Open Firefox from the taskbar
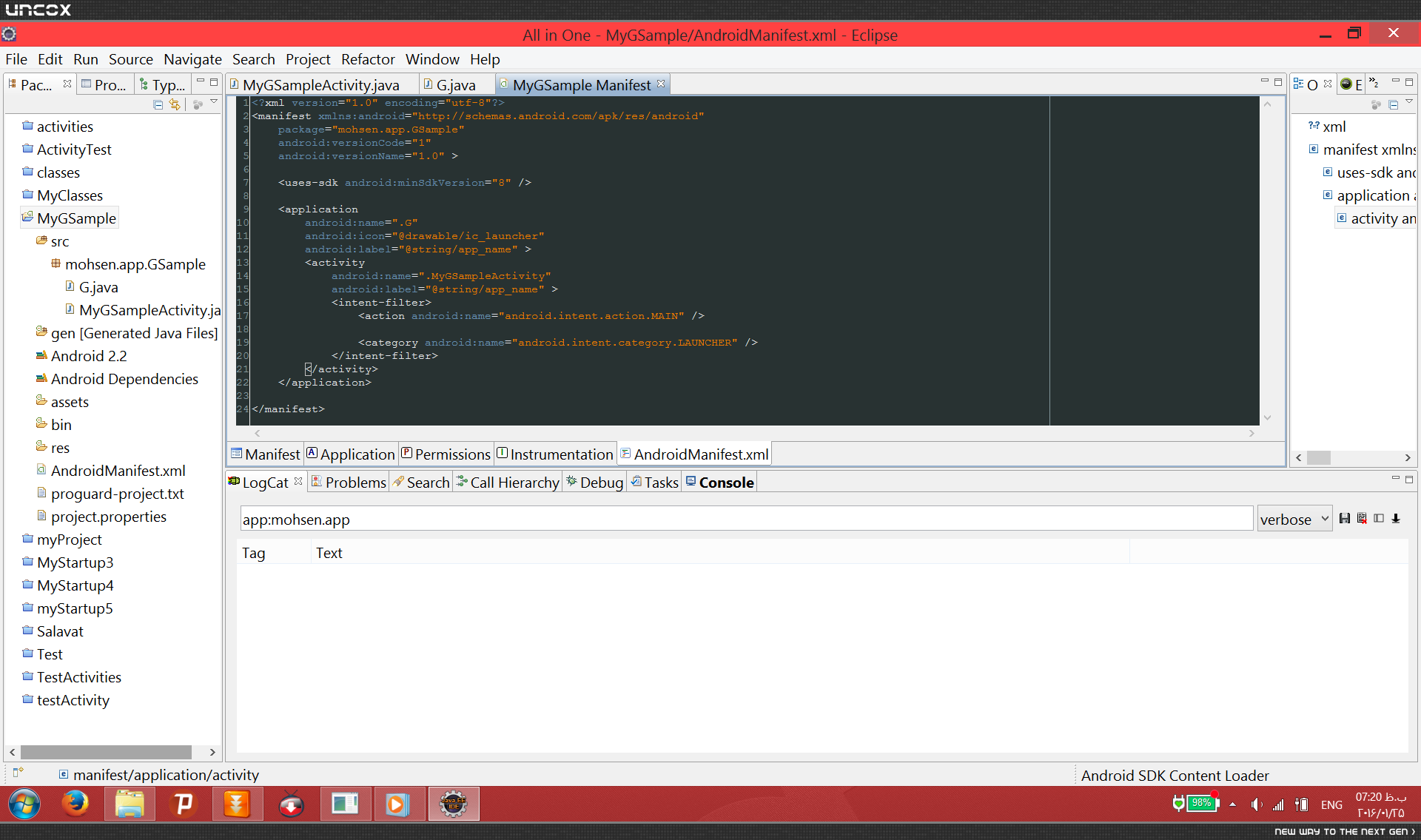 [75, 804]
